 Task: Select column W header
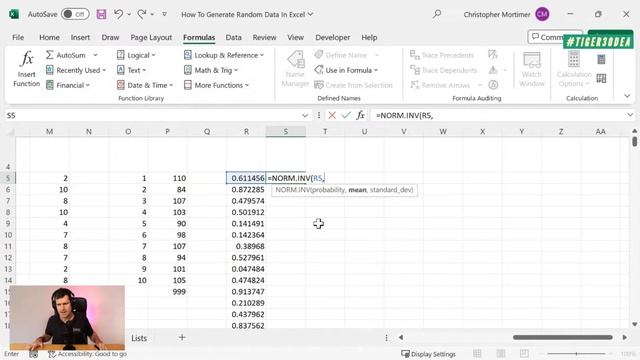coord(443,131)
